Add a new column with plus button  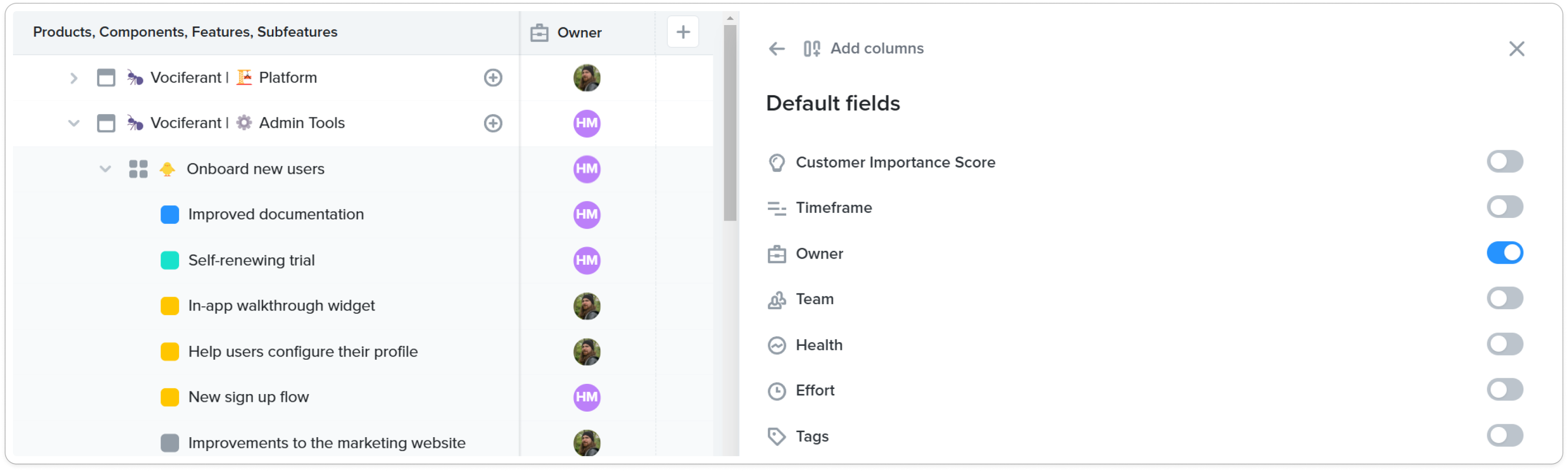[683, 32]
